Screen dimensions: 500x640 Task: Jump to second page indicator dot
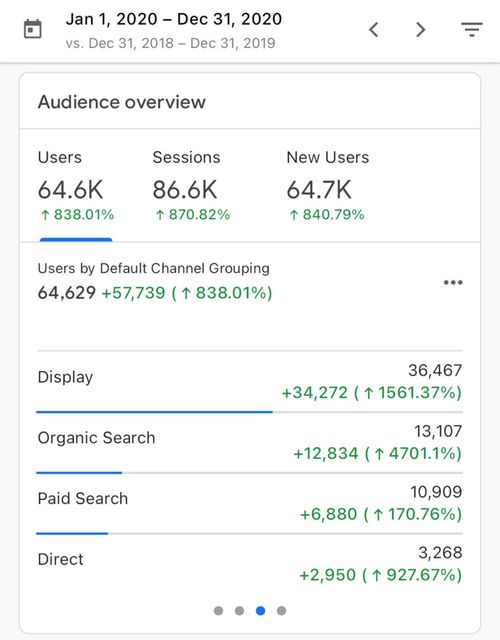[x=240, y=611]
